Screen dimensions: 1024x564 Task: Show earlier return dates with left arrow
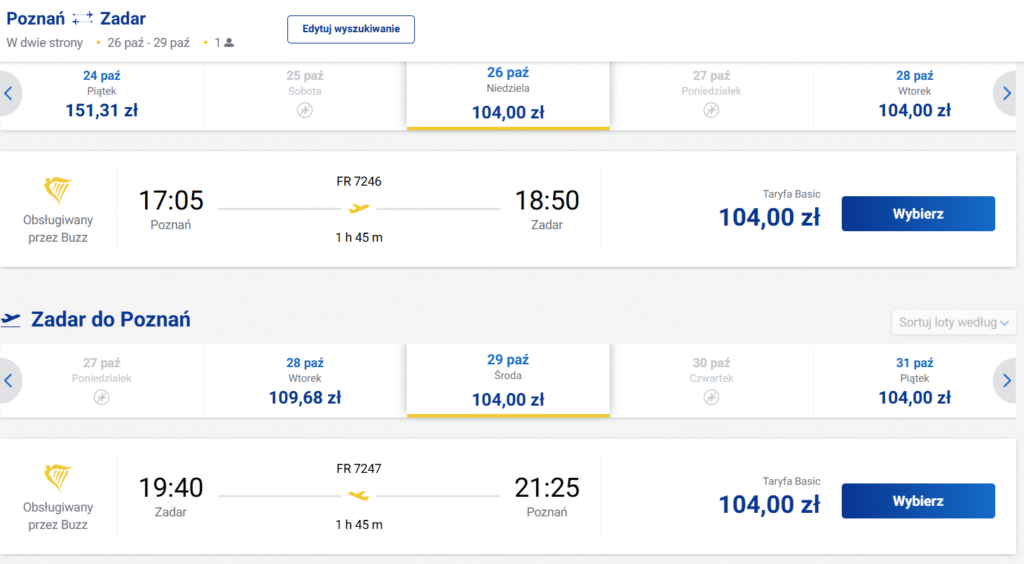coord(9,381)
